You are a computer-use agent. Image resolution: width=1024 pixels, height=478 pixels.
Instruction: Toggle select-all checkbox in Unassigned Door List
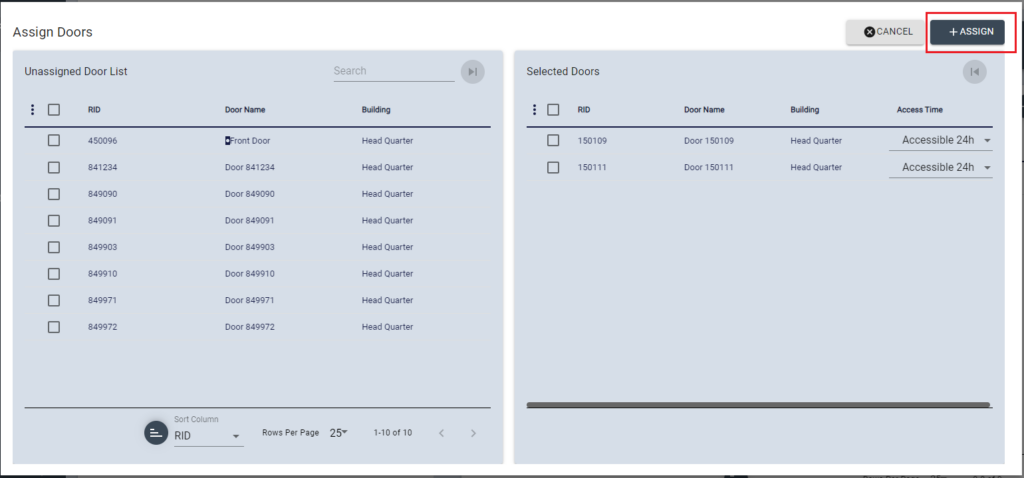coord(54,110)
